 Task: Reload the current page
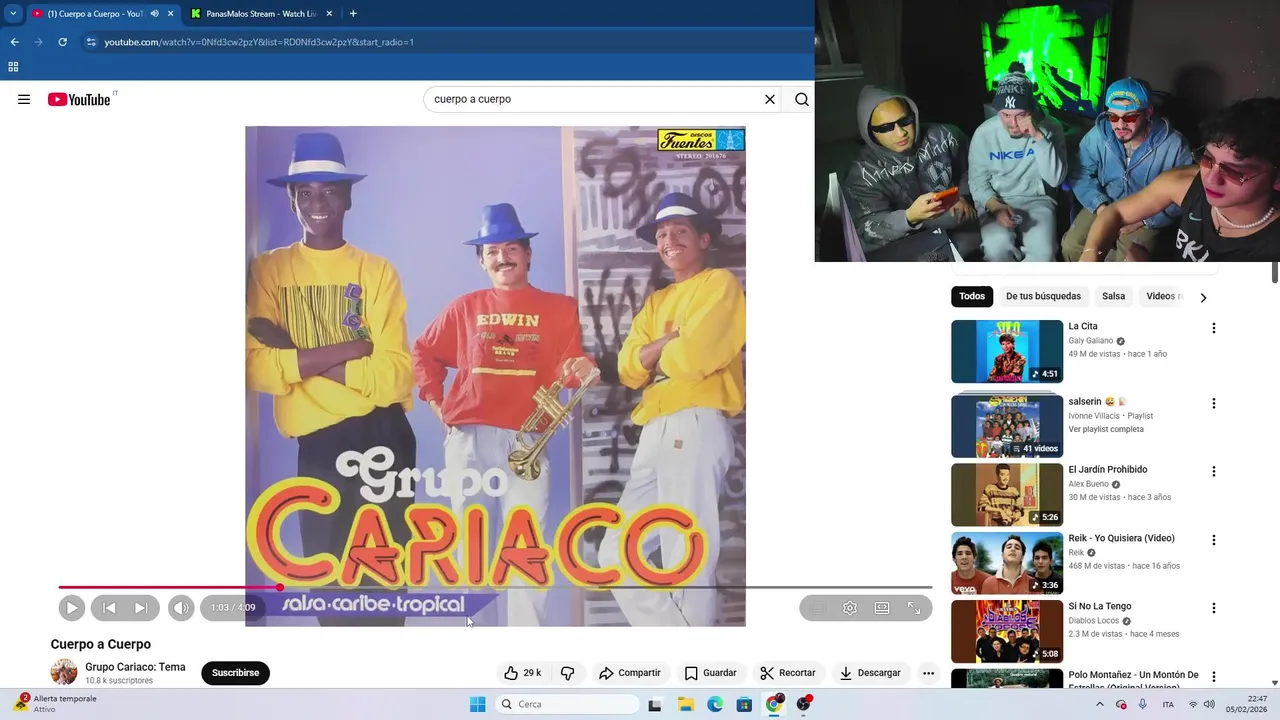pos(62,42)
